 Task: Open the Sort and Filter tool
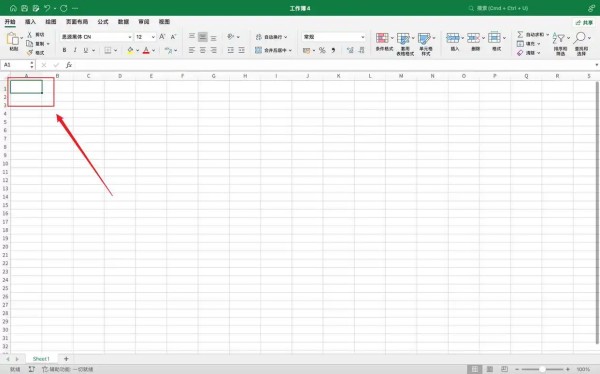[559, 38]
